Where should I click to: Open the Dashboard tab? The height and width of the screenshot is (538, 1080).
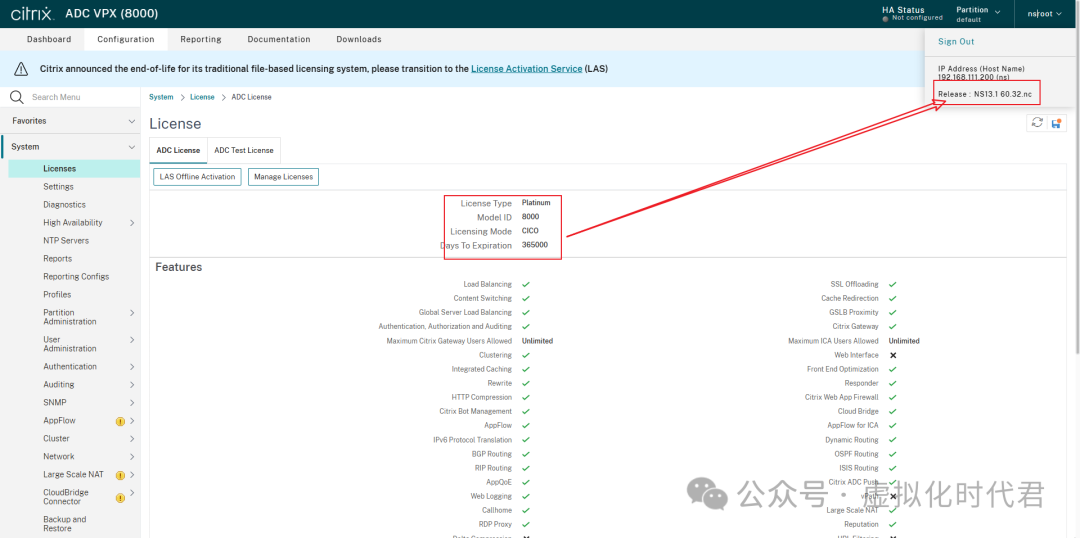[49, 39]
